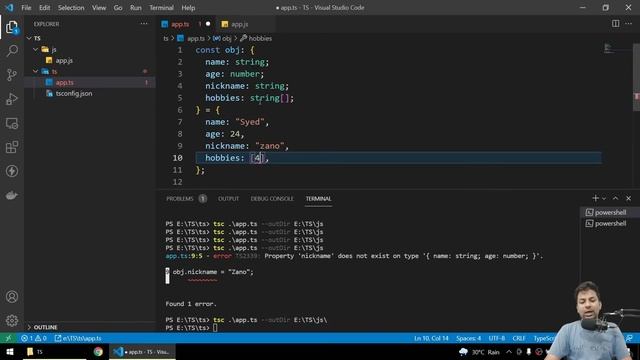Show the Debug Console tab
Image resolution: width=640 pixels, height=360 pixels.
point(272,199)
